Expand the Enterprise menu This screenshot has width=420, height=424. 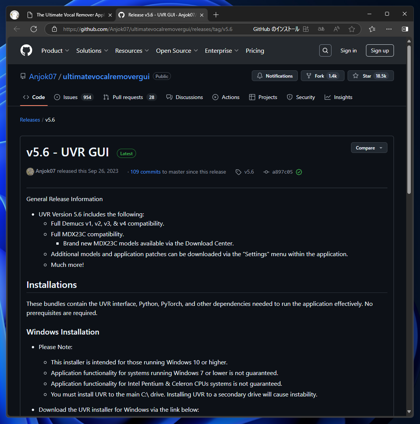(221, 51)
